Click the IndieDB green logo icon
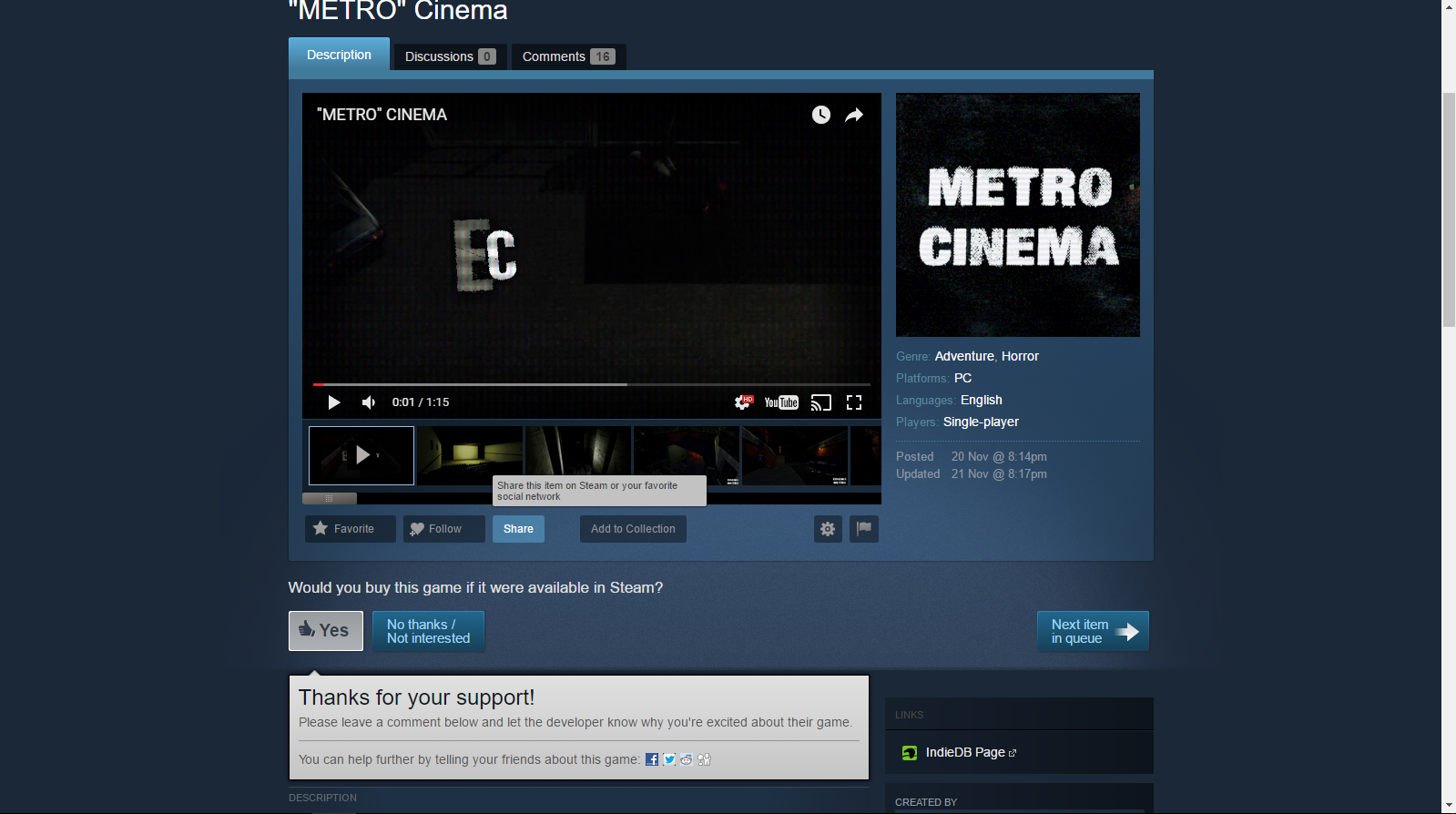This screenshot has width=1456, height=814. [910, 752]
